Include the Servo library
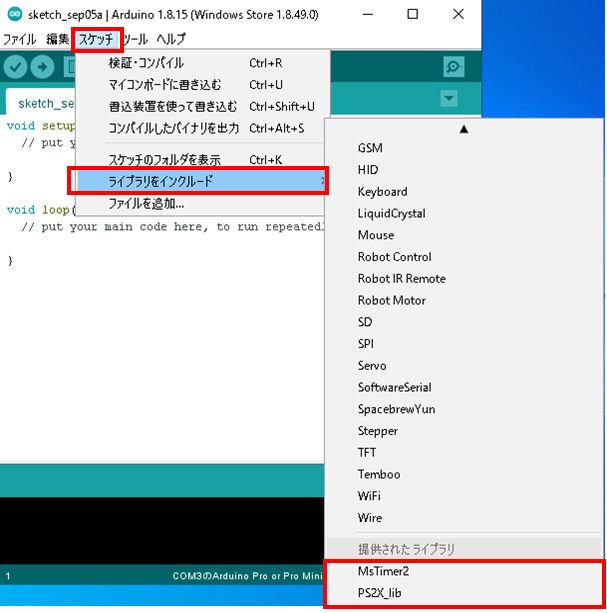This screenshot has height=613, width=607. 464,366
